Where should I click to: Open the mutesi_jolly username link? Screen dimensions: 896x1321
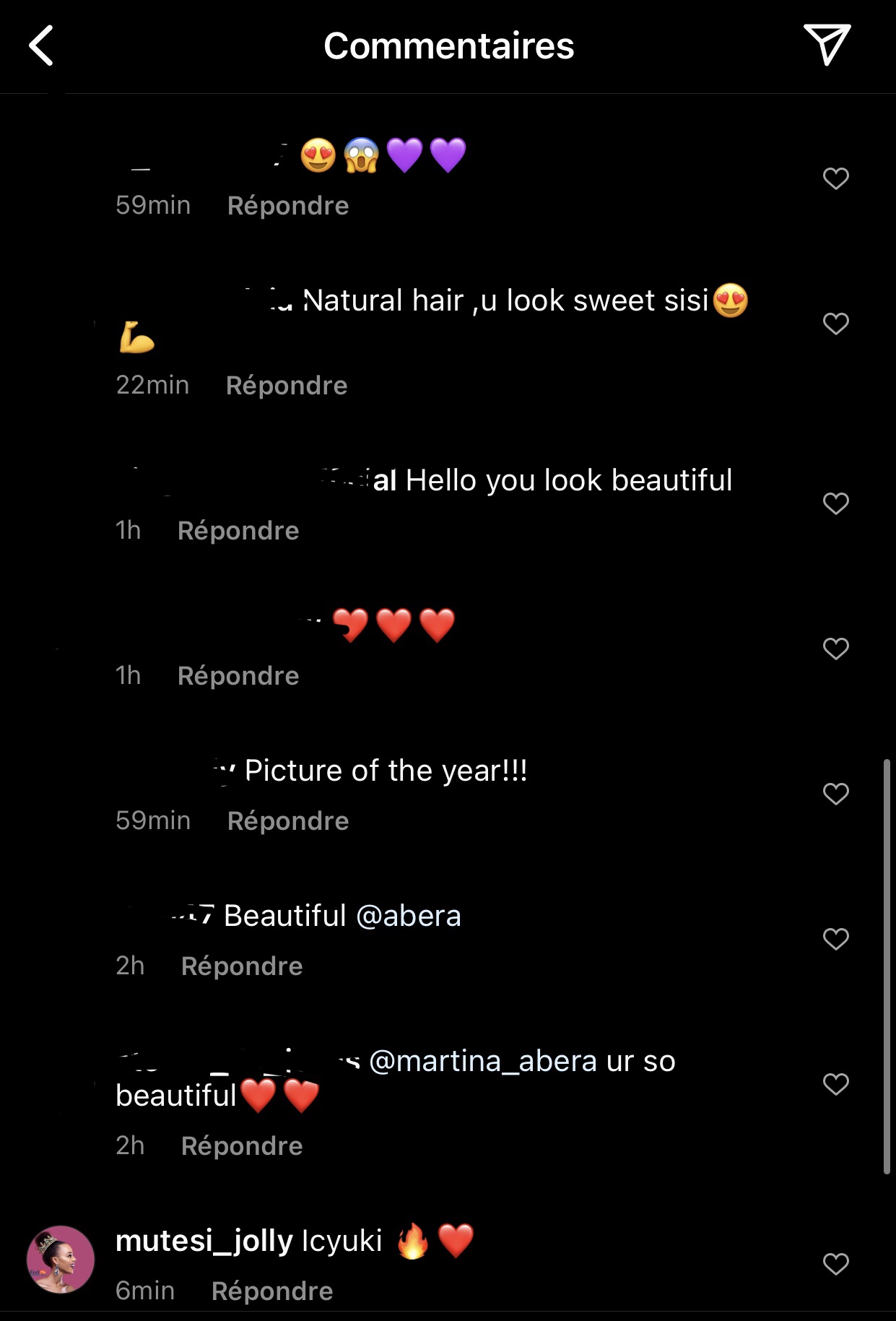(x=204, y=1241)
